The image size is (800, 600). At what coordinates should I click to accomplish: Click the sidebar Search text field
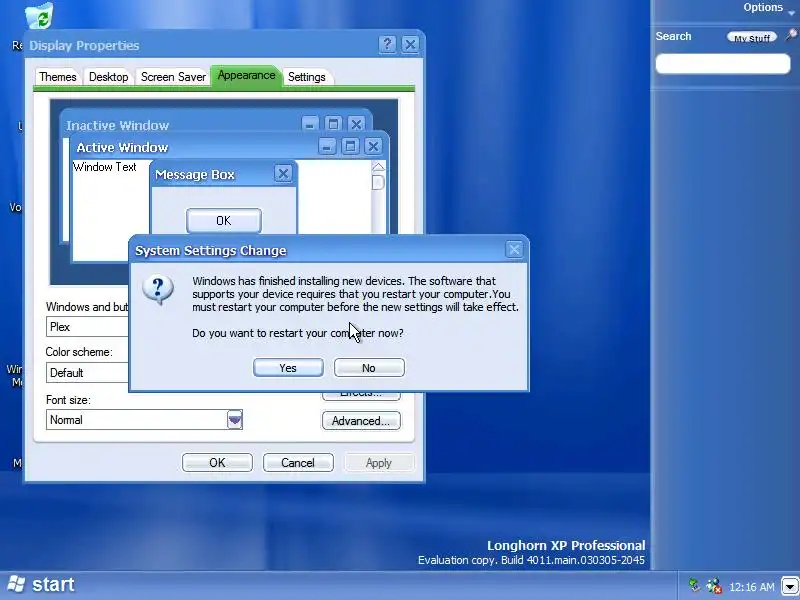(722, 64)
